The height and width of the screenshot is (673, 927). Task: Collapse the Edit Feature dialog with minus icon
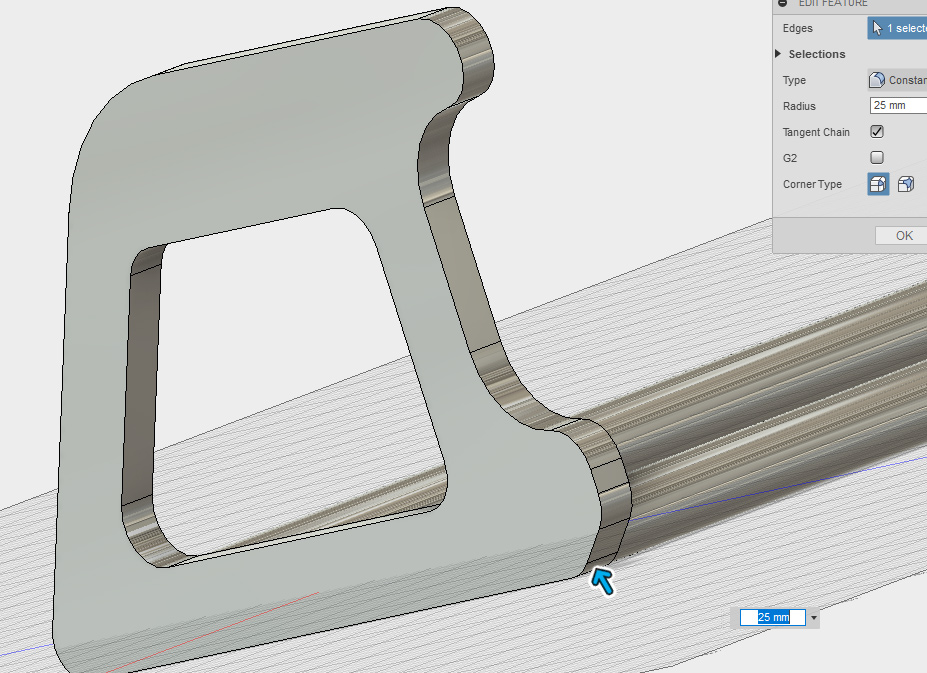tap(782, 3)
